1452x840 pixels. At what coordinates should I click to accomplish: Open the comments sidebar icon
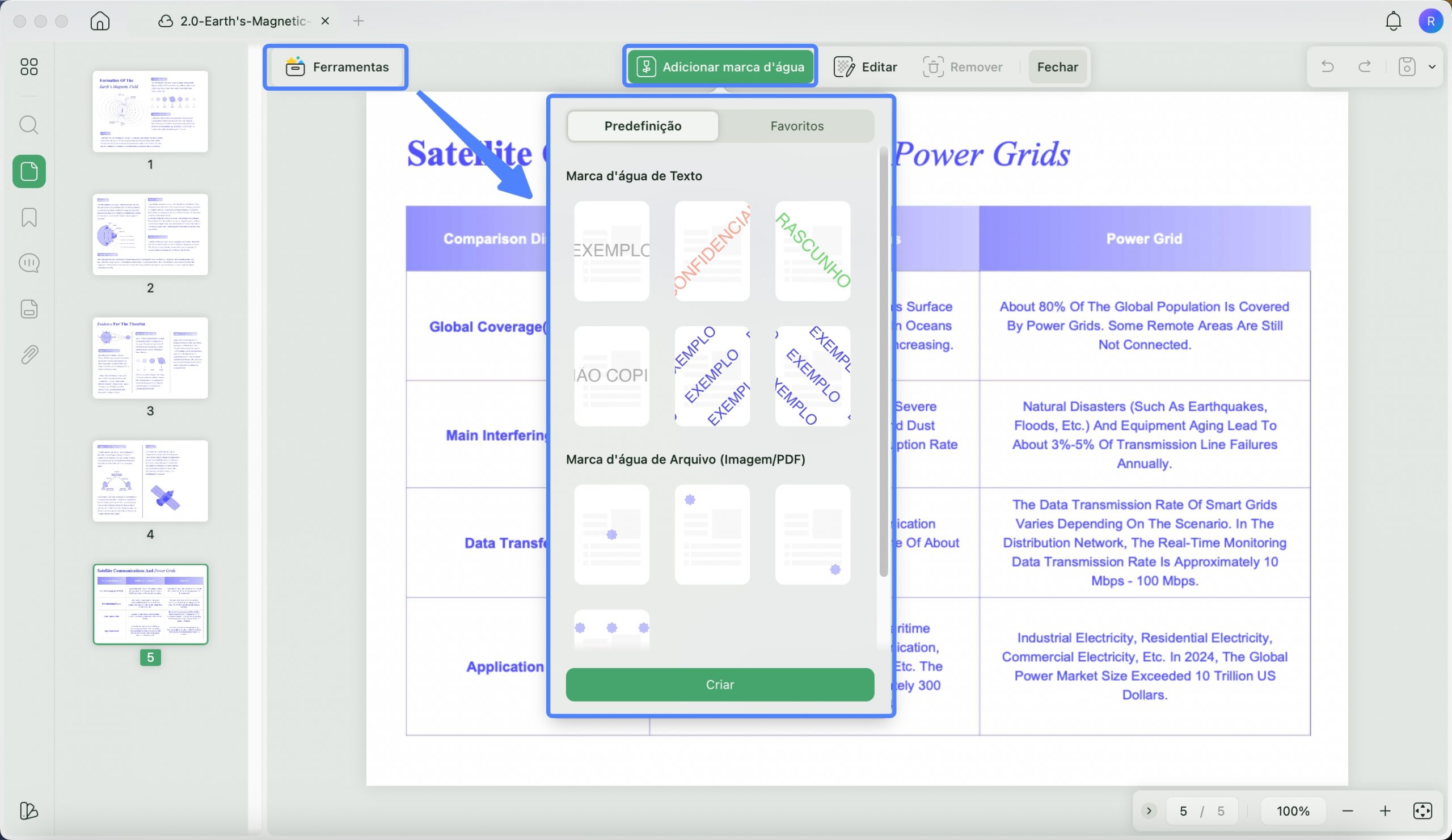(29, 263)
